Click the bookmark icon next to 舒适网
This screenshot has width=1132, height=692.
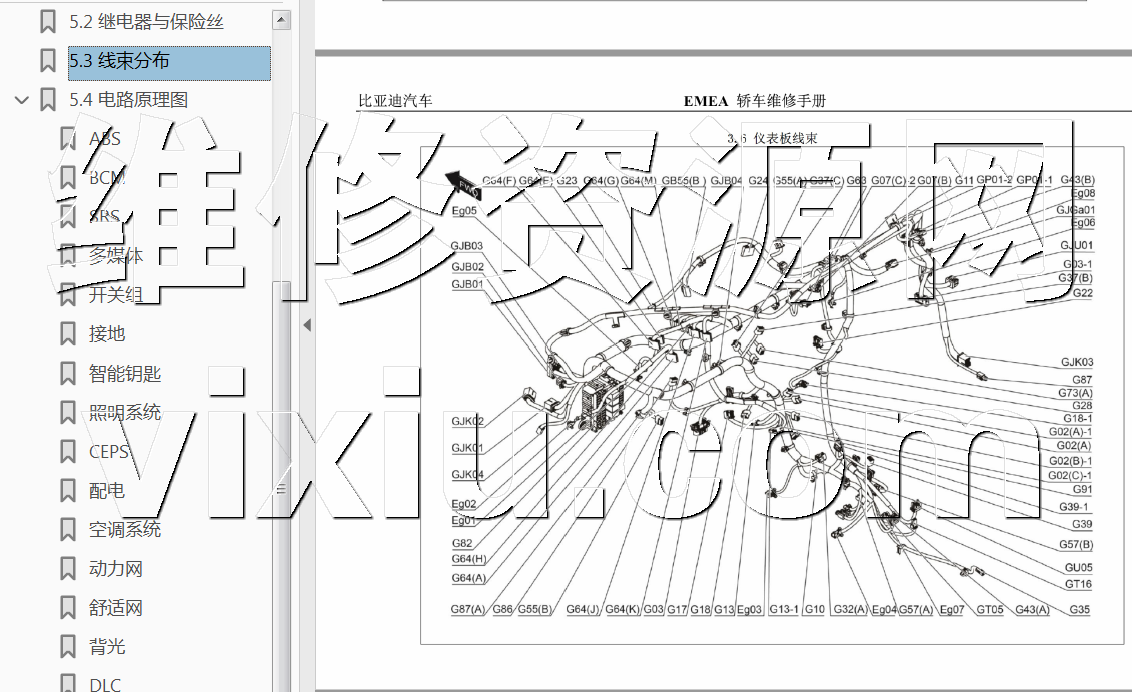coord(67,608)
